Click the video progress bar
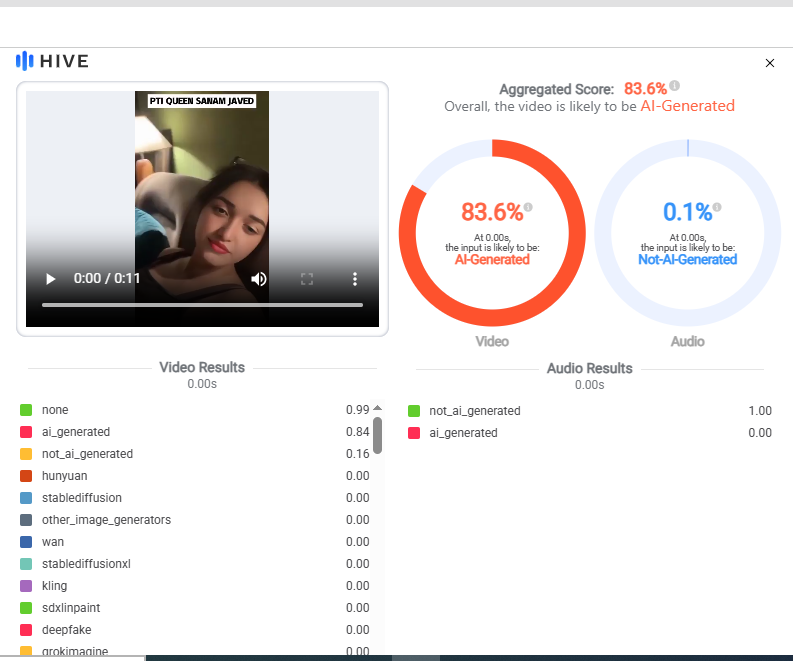 [x=202, y=305]
